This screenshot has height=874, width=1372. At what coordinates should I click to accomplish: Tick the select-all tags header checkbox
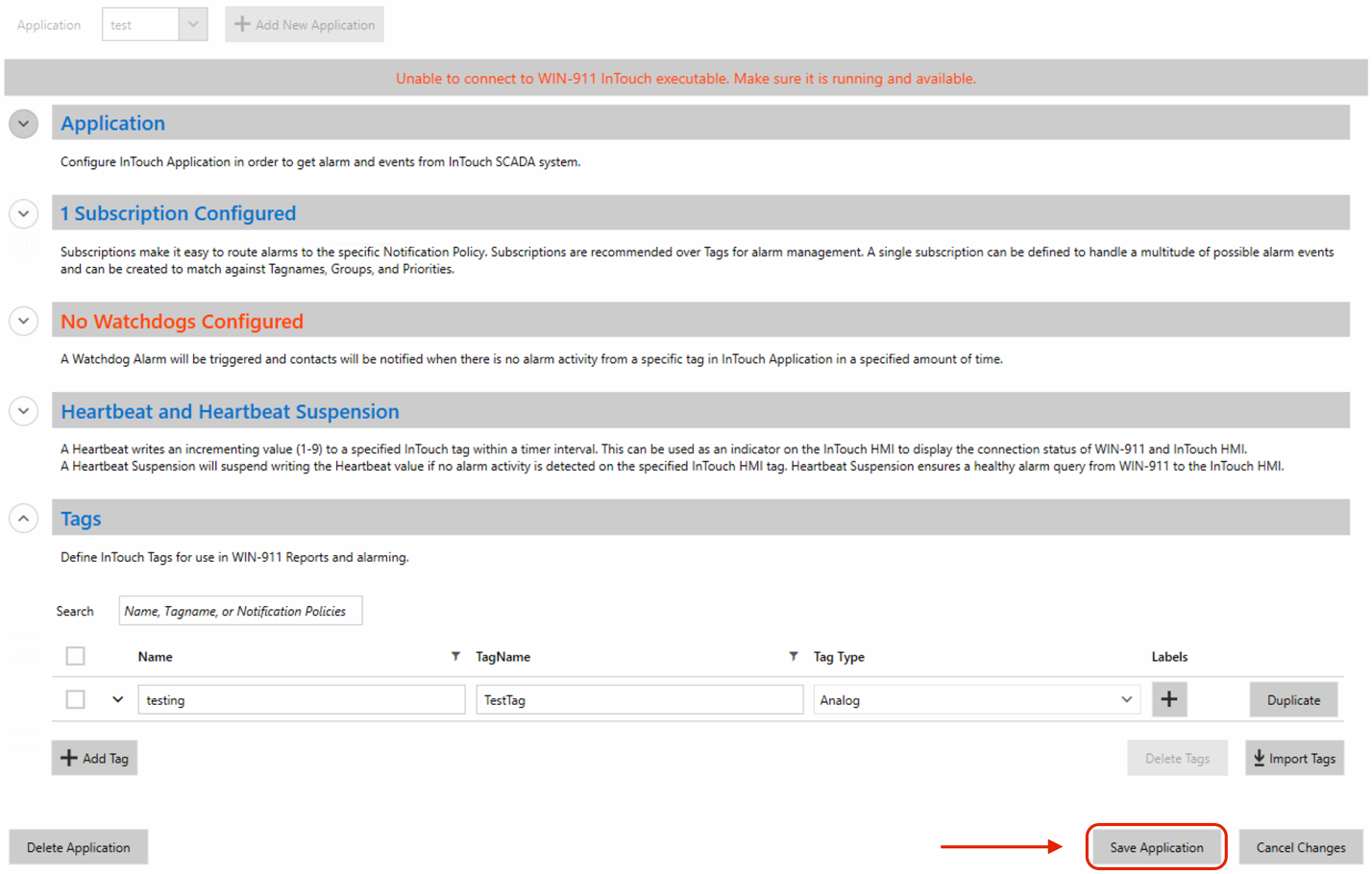coord(75,656)
